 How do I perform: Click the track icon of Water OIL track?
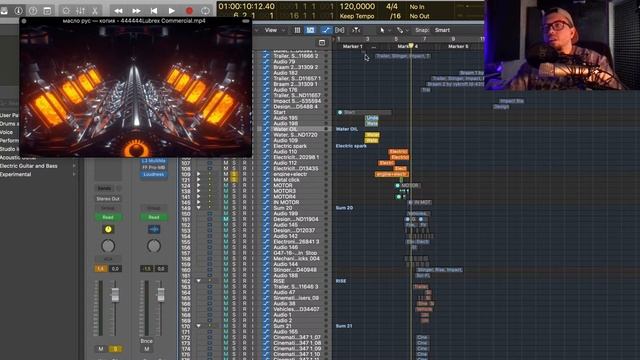[x=267, y=129]
